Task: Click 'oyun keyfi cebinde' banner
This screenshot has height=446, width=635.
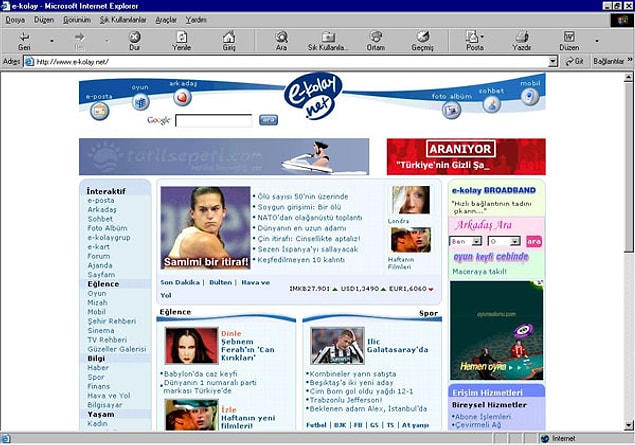Action: point(491,257)
